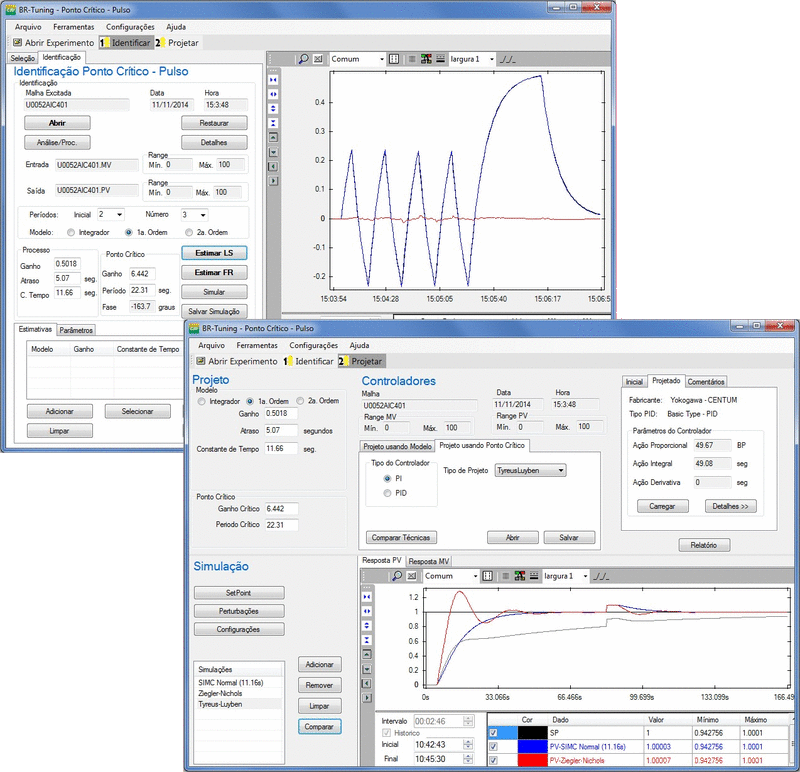This screenshot has width=800, height=772.
Task: Select the PID controller type radio button
Action: click(388, 493)
